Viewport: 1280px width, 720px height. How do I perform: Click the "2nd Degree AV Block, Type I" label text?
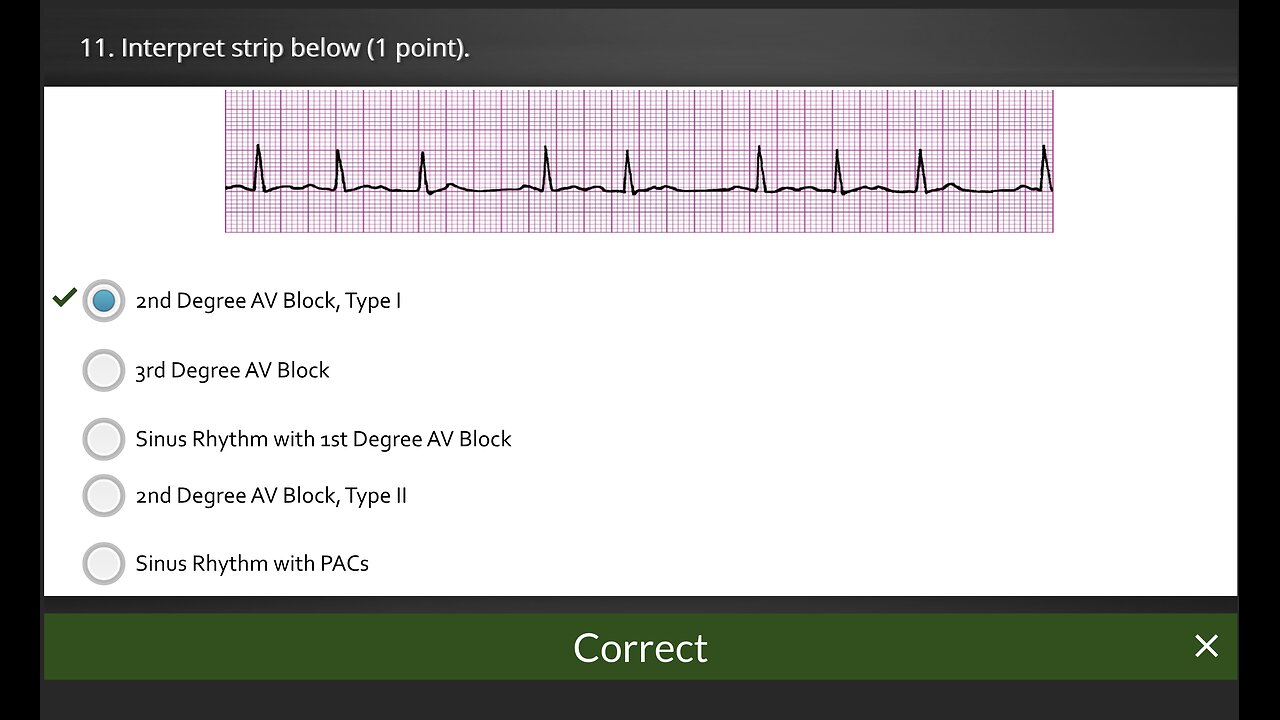click(268, 301)
